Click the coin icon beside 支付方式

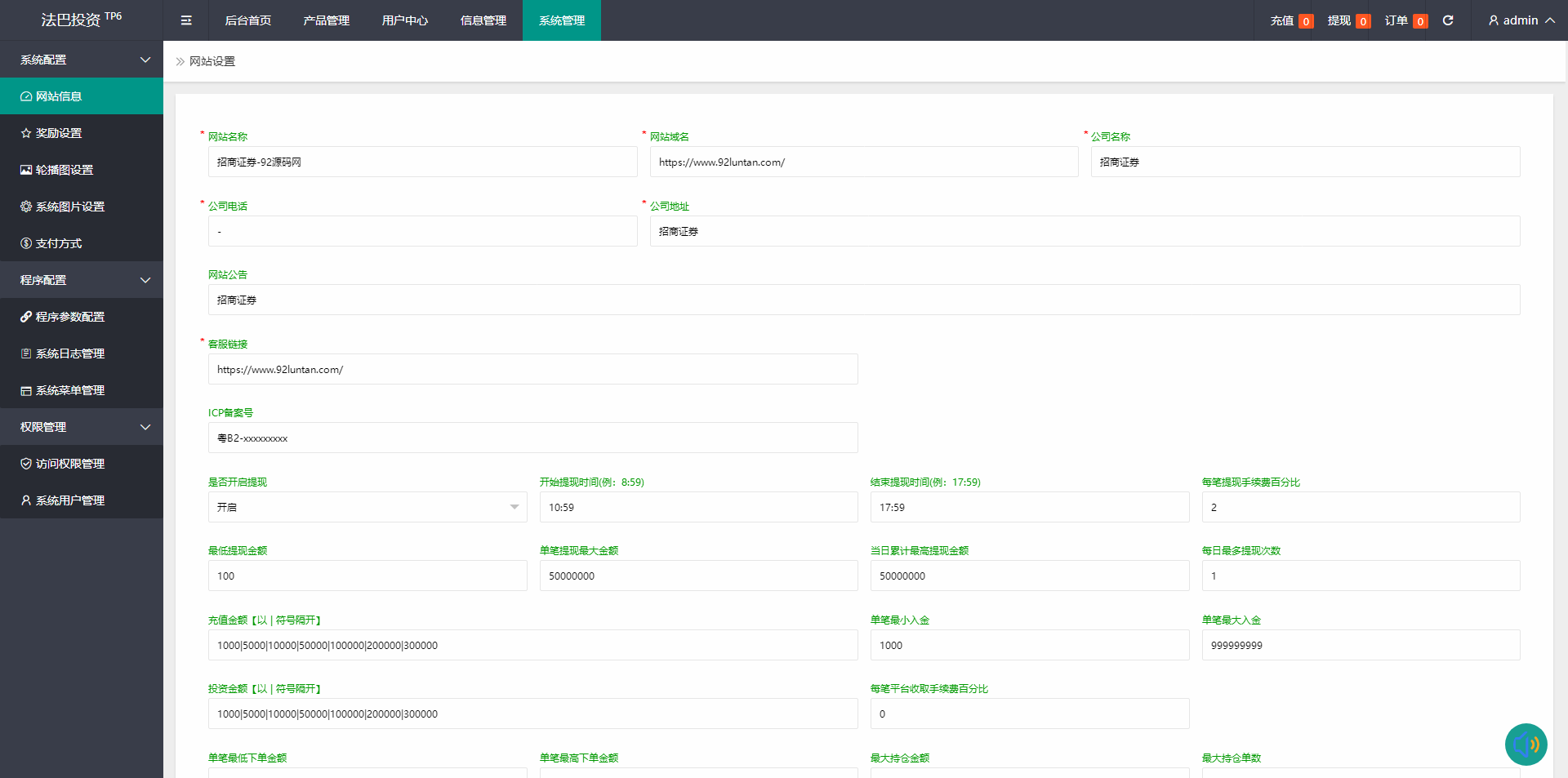tap(26, 243)
